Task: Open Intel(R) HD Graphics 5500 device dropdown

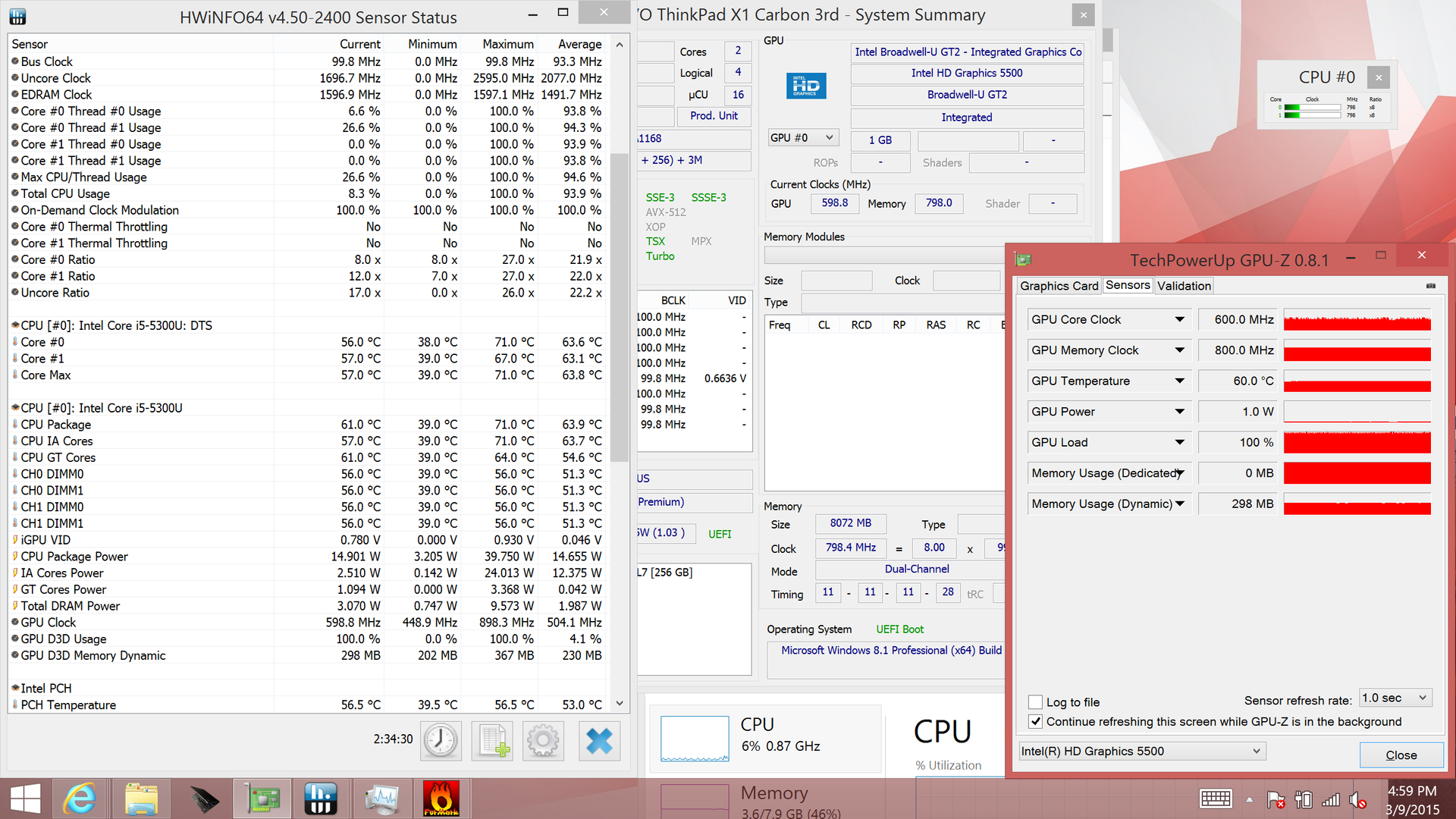Action: pos(1141,752)
